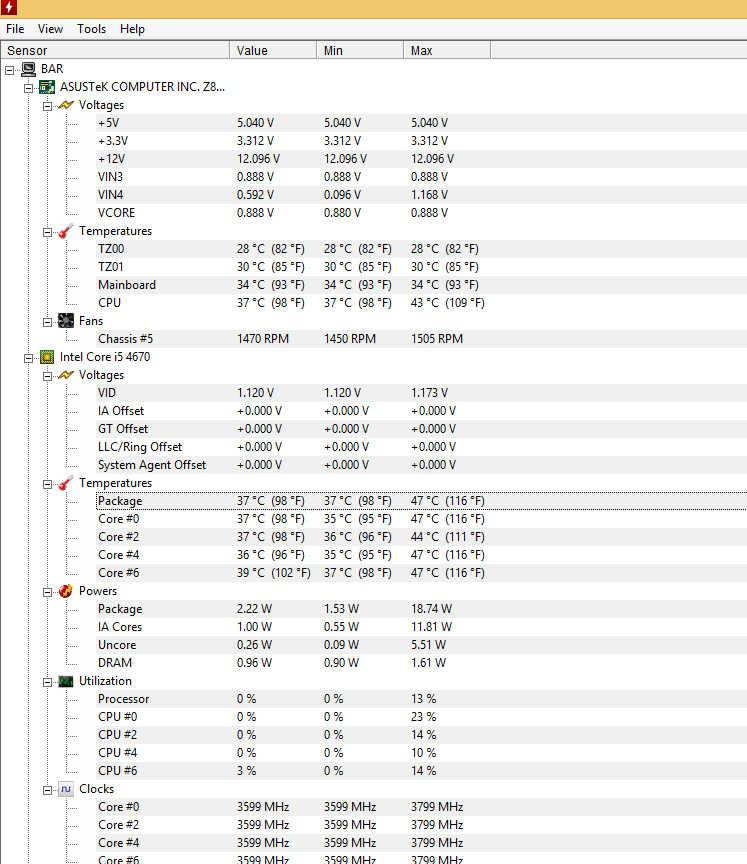Click the Powers flame icon
Image resolution: width=747 pixels, height=864 pixels.
(x=66, y=591)
